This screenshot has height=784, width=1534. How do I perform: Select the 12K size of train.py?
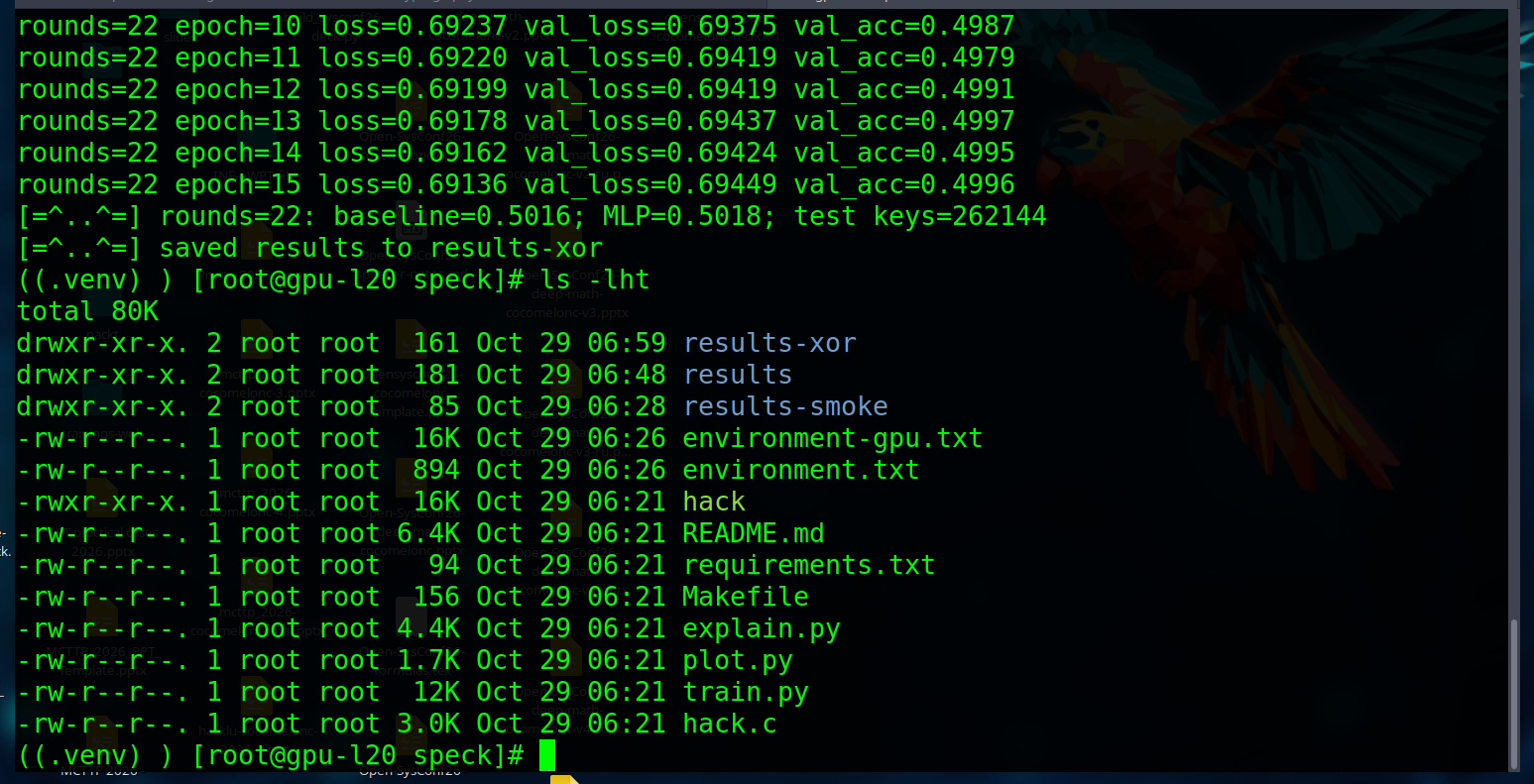(x=436, y=692)
